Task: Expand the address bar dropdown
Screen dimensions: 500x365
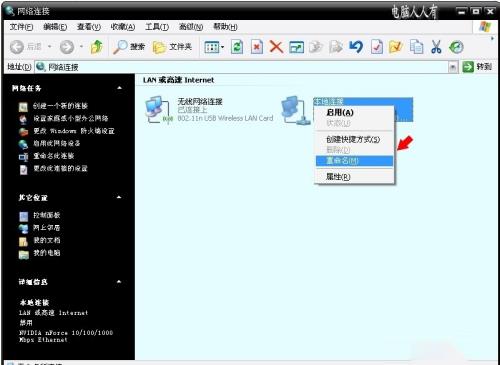Action: pyautogui.click(x=452, y=67)
